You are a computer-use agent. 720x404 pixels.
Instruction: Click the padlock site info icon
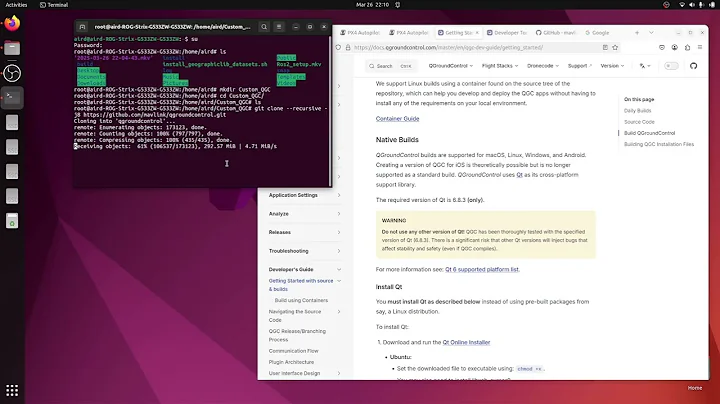click(348, 47)
